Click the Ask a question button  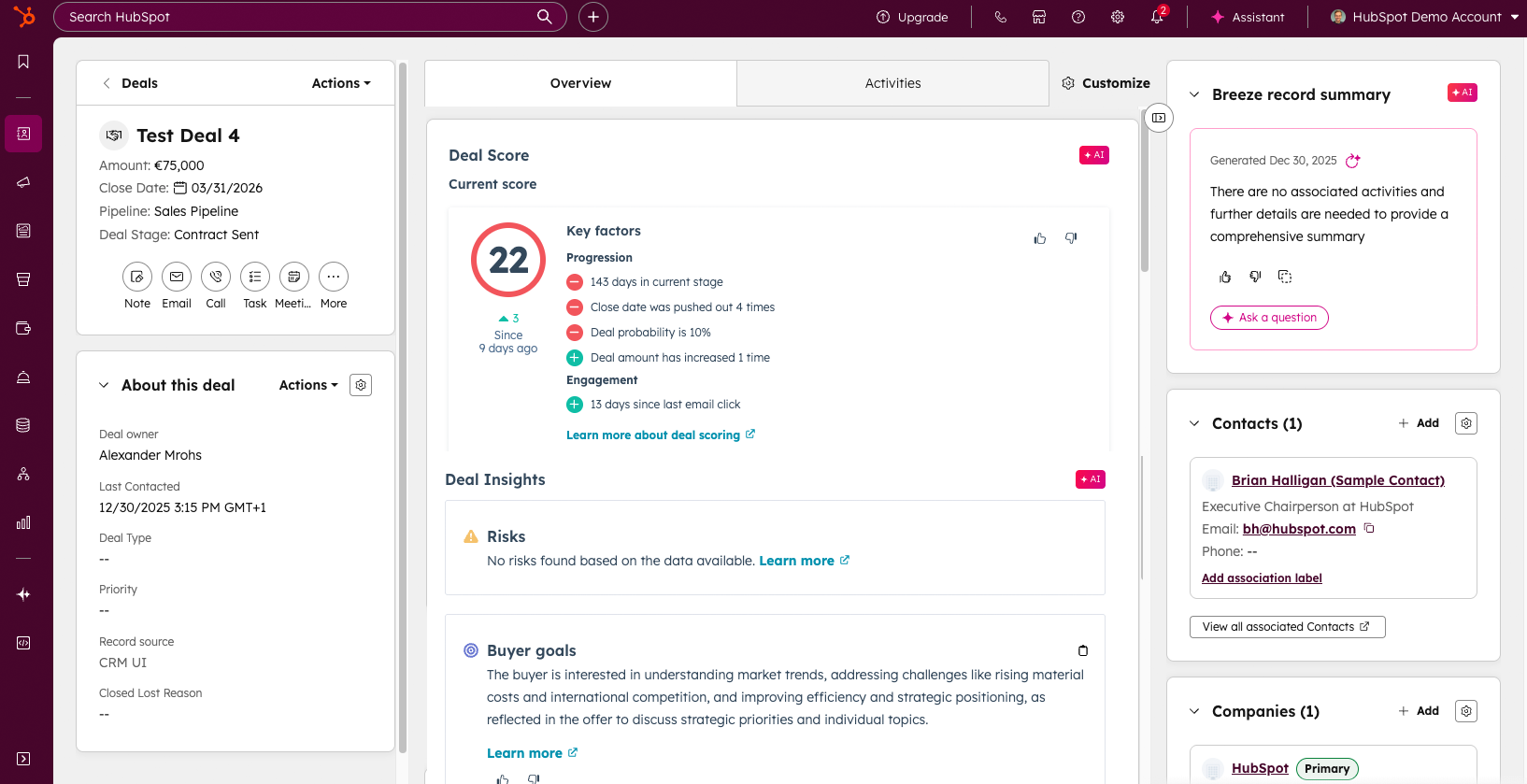pos(1269,318)
